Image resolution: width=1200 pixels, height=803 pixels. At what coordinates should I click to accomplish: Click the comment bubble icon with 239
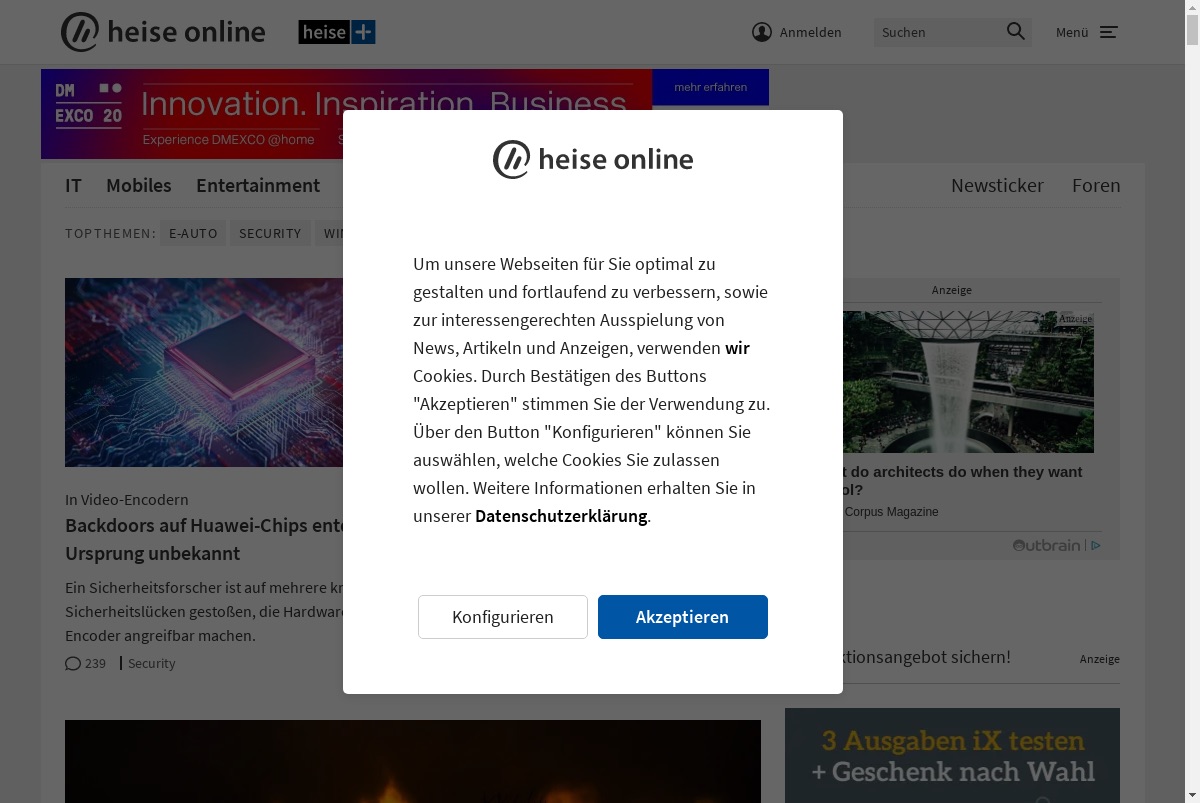[x=73, y=663]
